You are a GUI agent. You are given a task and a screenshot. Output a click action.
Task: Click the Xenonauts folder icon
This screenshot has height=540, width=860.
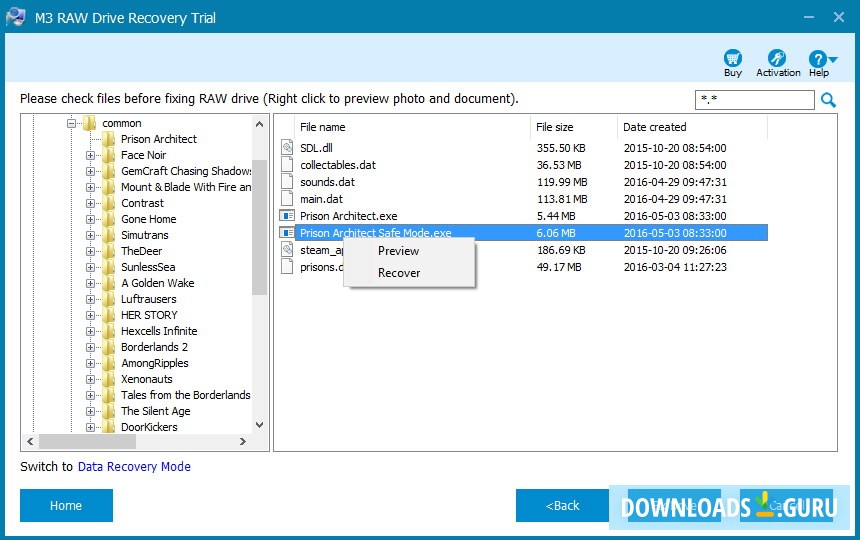(109, 379)
